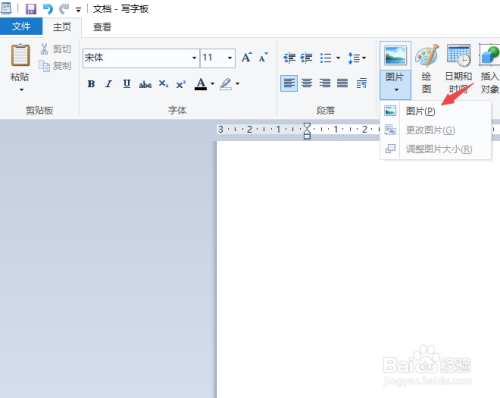Center align the text
This screenshot has width=500, height=398.
click(307, 83)
